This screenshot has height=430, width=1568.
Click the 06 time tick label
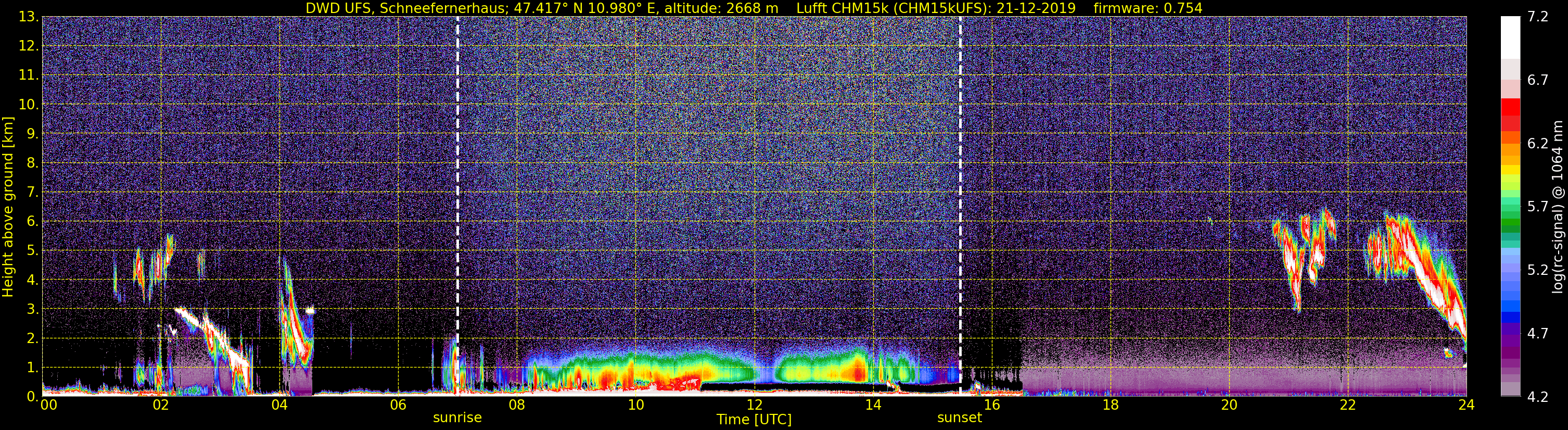coord(398,405)
